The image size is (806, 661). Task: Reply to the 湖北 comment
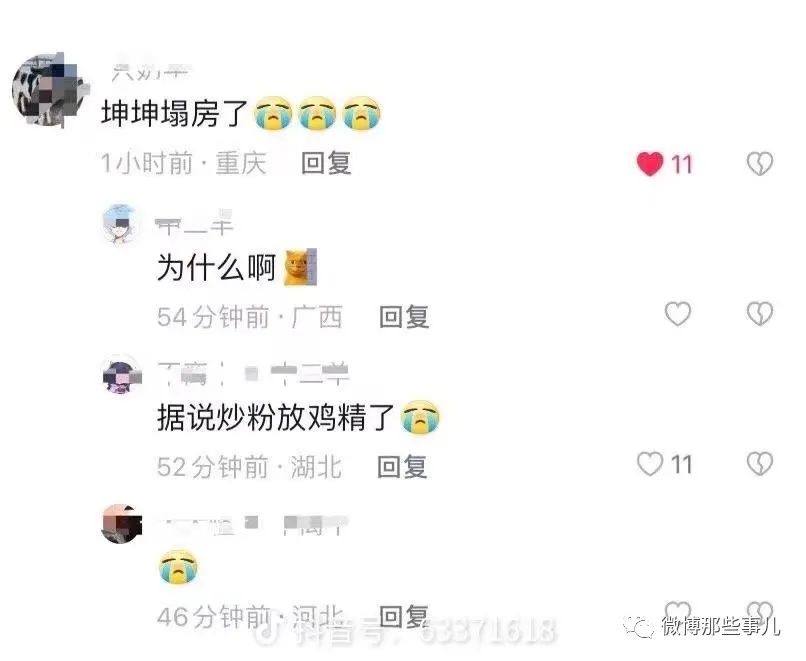[x=402, y=467]
